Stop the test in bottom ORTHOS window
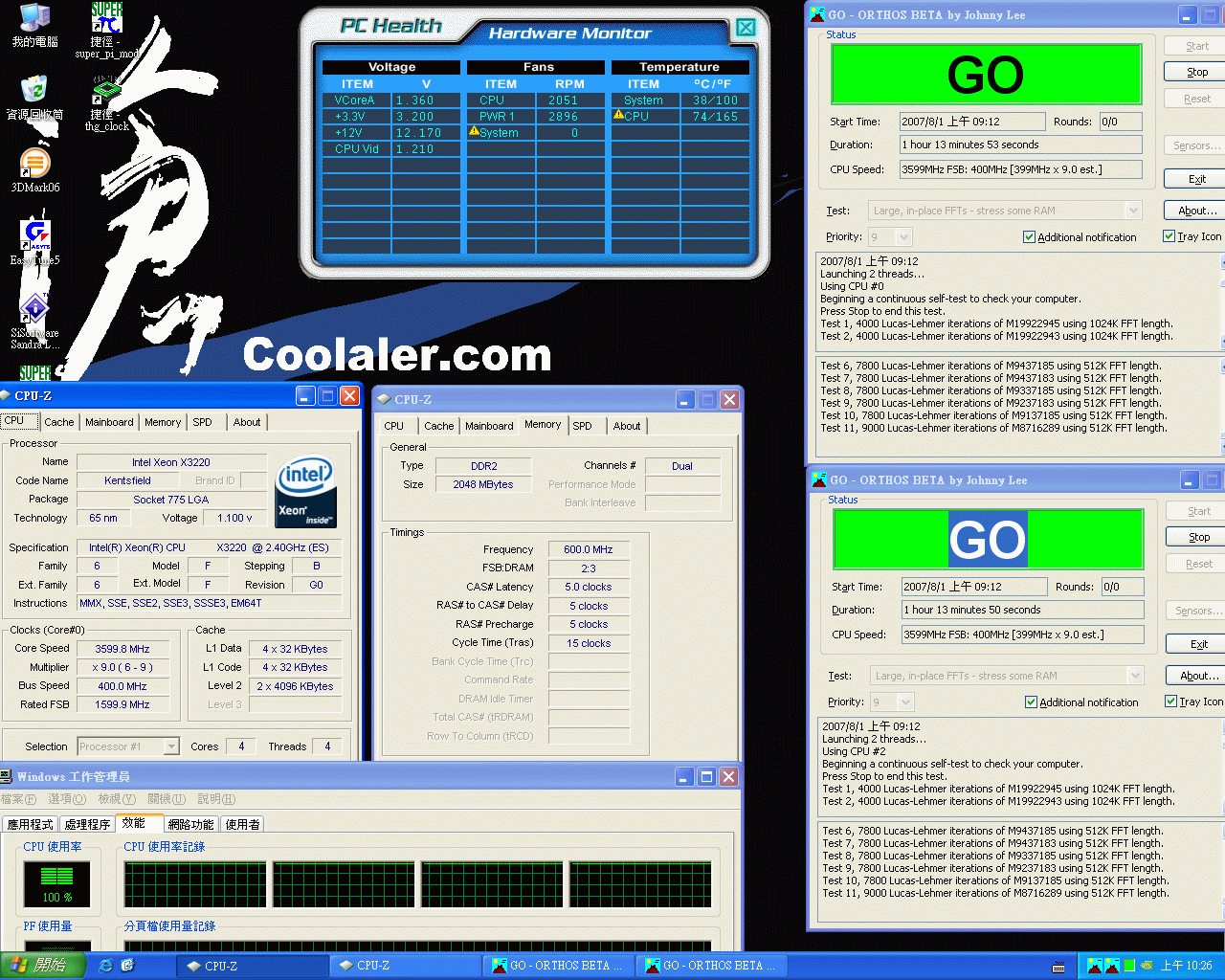The width and height of the screenshot is (1225, 980). point(1198,537)
